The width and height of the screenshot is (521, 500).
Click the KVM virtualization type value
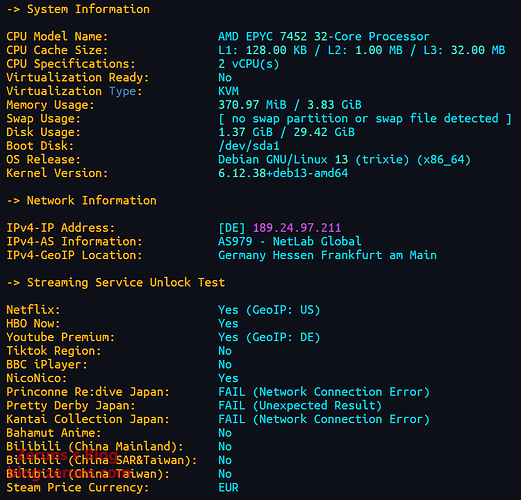228,91
